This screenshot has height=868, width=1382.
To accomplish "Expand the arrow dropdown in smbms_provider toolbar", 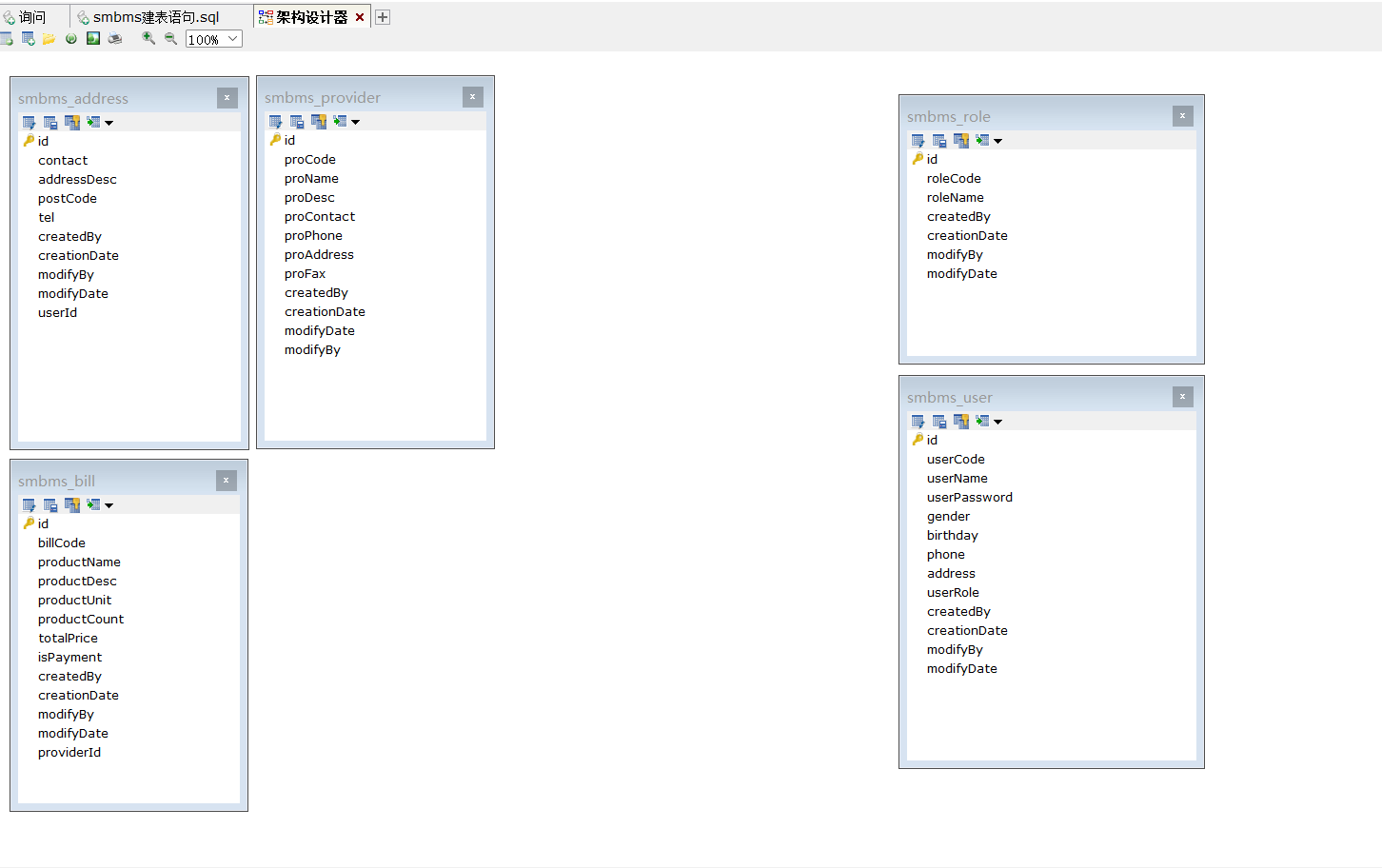I will pos(355,122).
